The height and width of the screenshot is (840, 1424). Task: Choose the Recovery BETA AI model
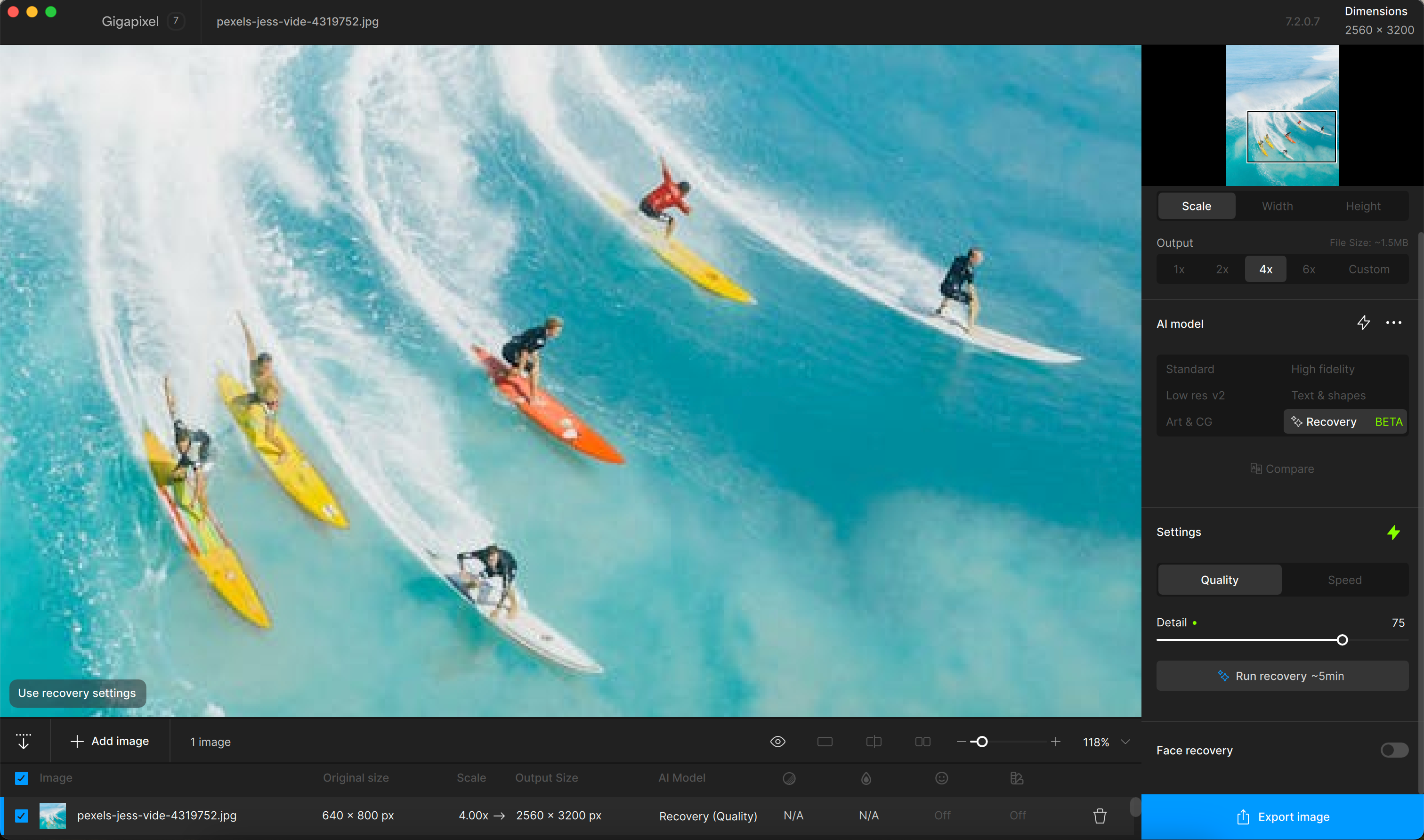click(1345, 422)
